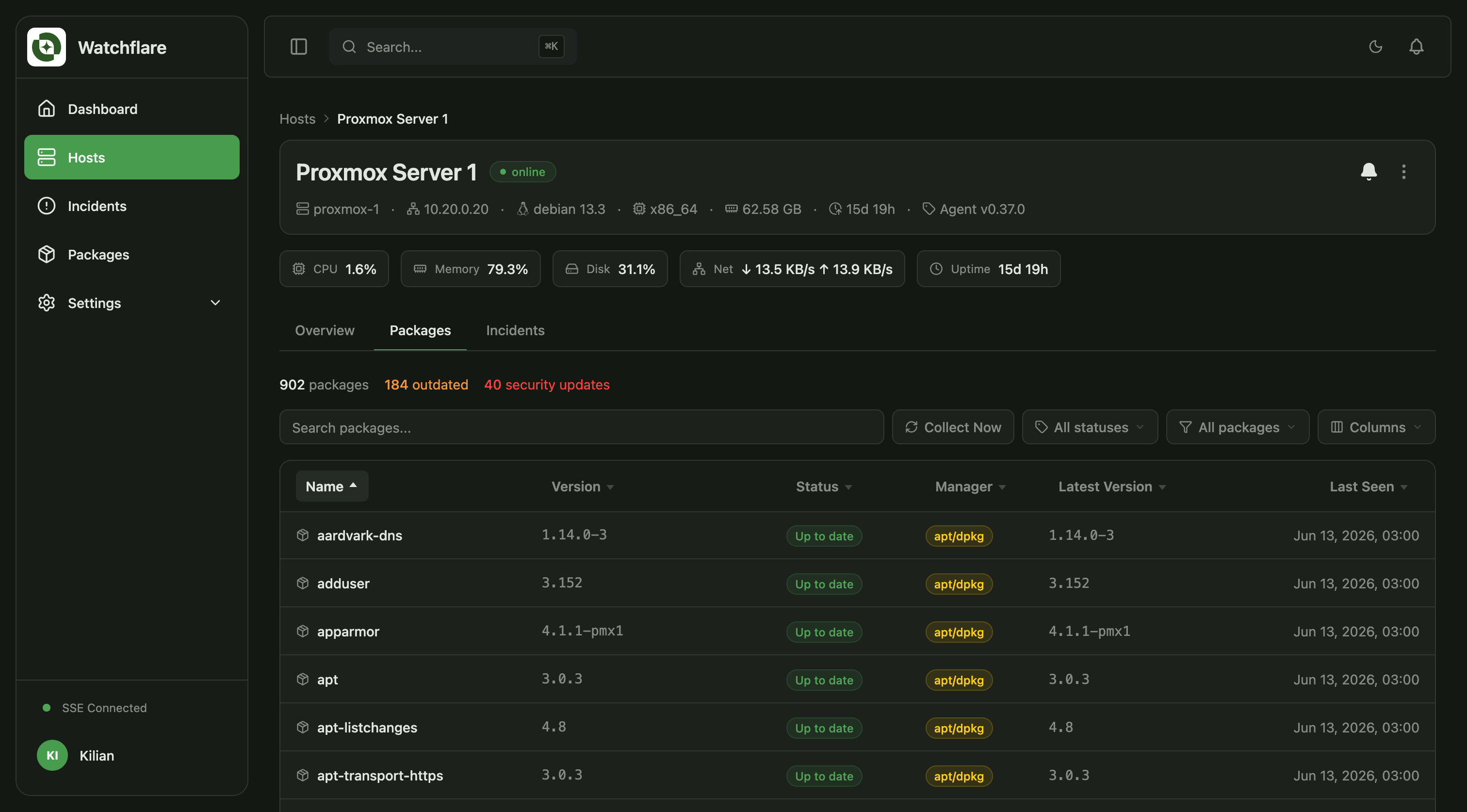Switch to the Incidents tab
Image resolution: width=1467 pixels, height=812 pixels.
tap(515, 330)
